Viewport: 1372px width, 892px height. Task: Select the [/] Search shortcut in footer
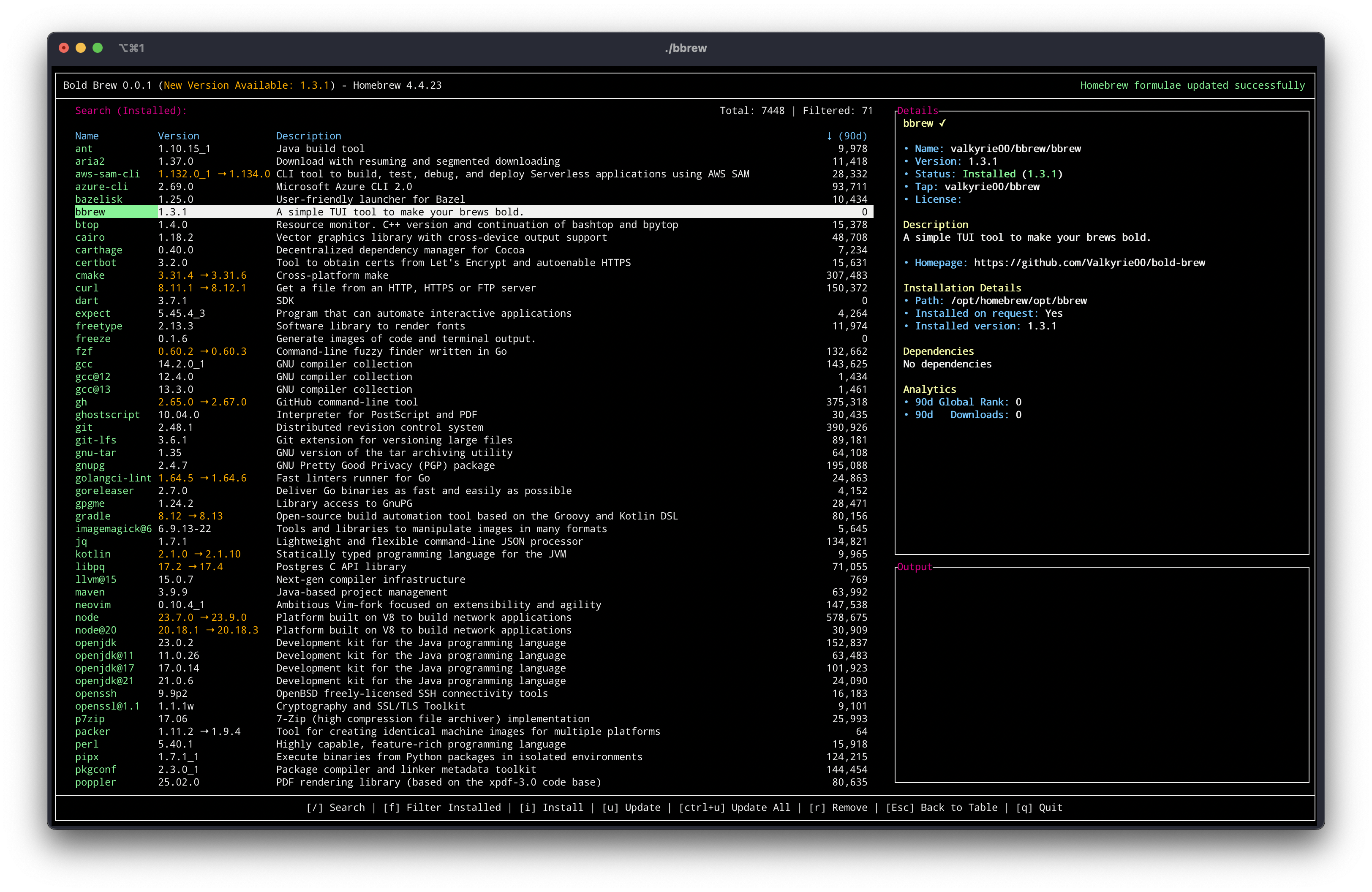[x=335, y=807]
